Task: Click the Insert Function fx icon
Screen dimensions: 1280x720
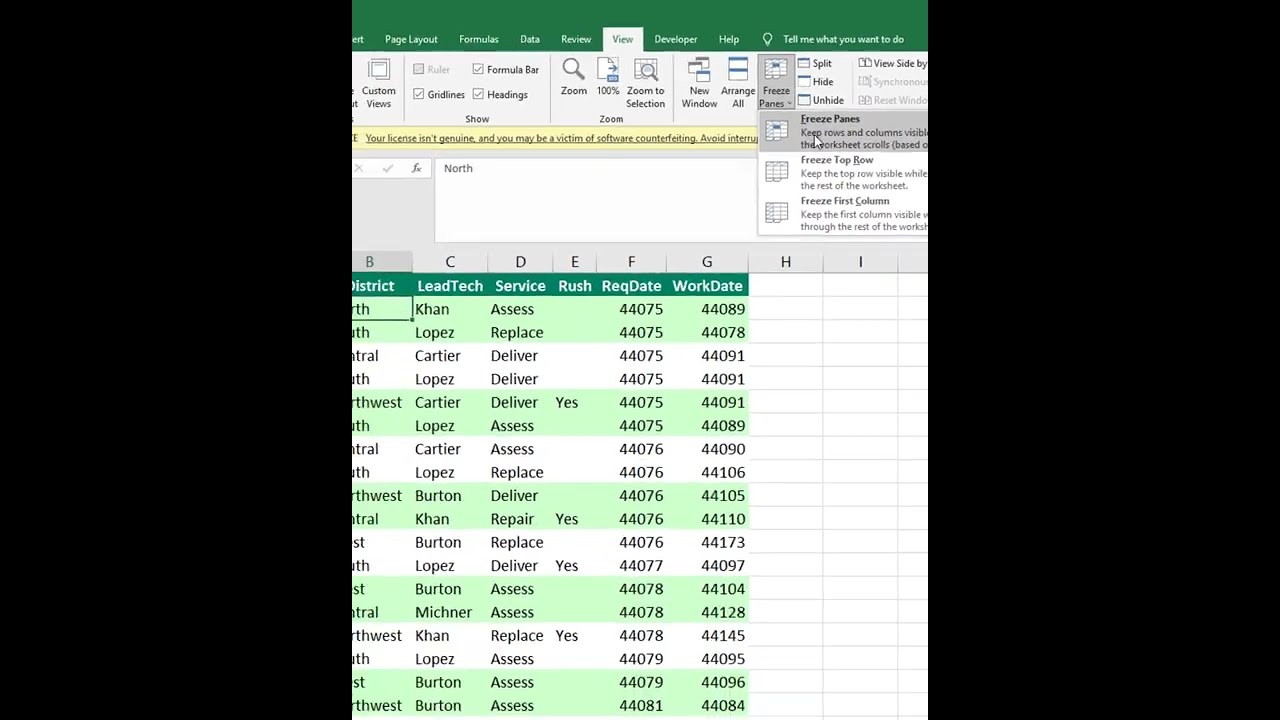Action: tap(417, 168)
